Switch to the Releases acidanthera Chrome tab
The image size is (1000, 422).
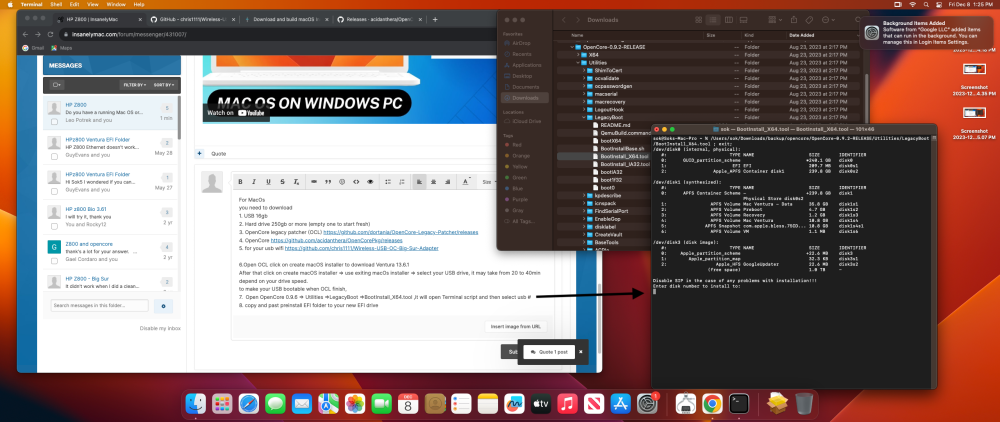[x=377, y=20]
